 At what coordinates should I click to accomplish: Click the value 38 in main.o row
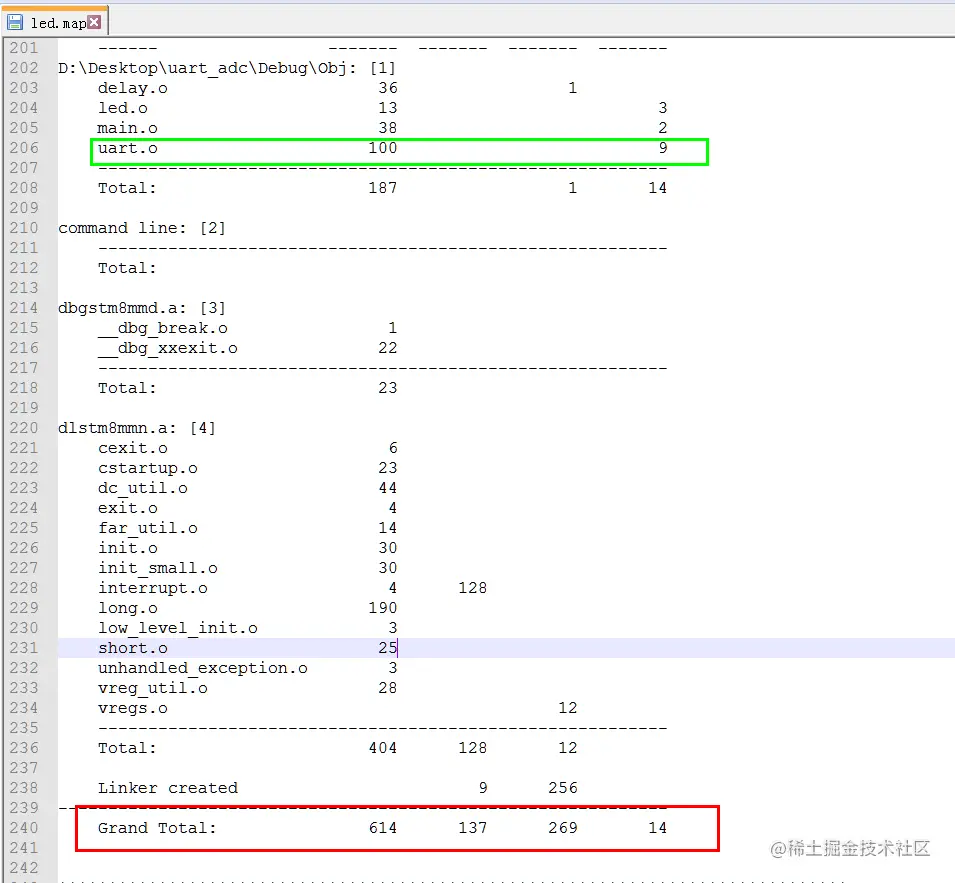387,128
